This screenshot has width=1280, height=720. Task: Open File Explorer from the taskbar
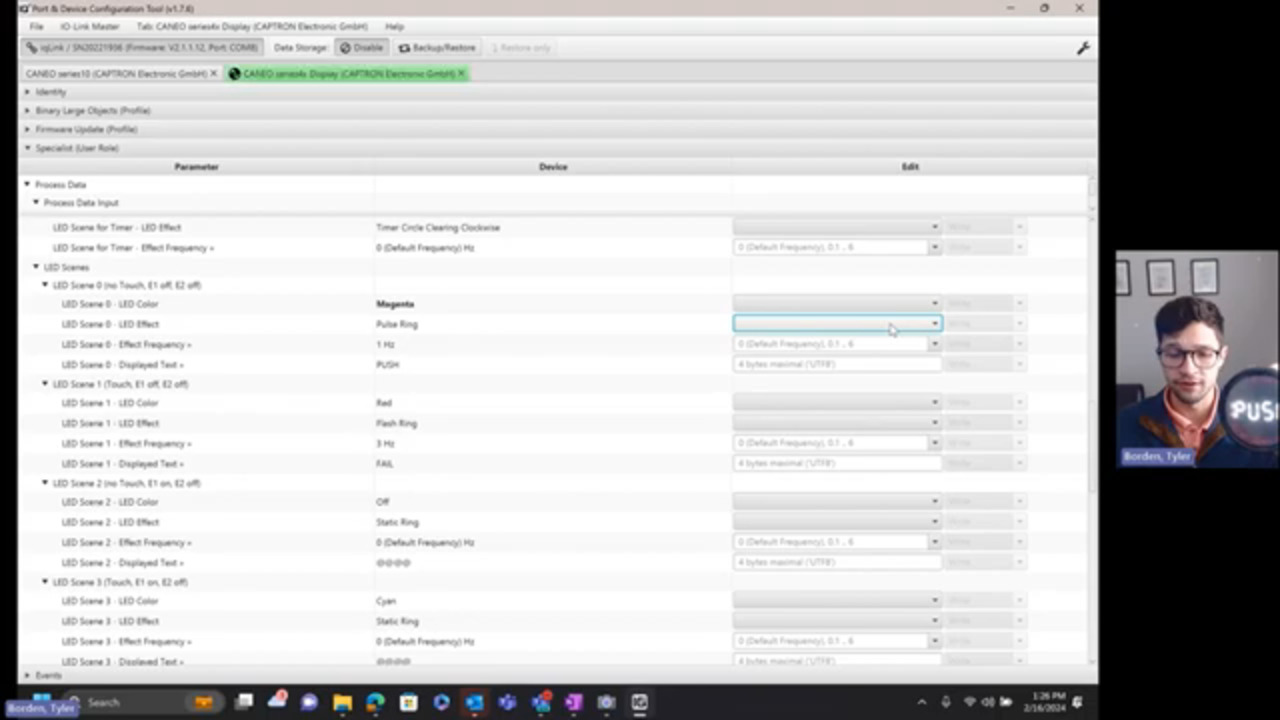(342, 703)
